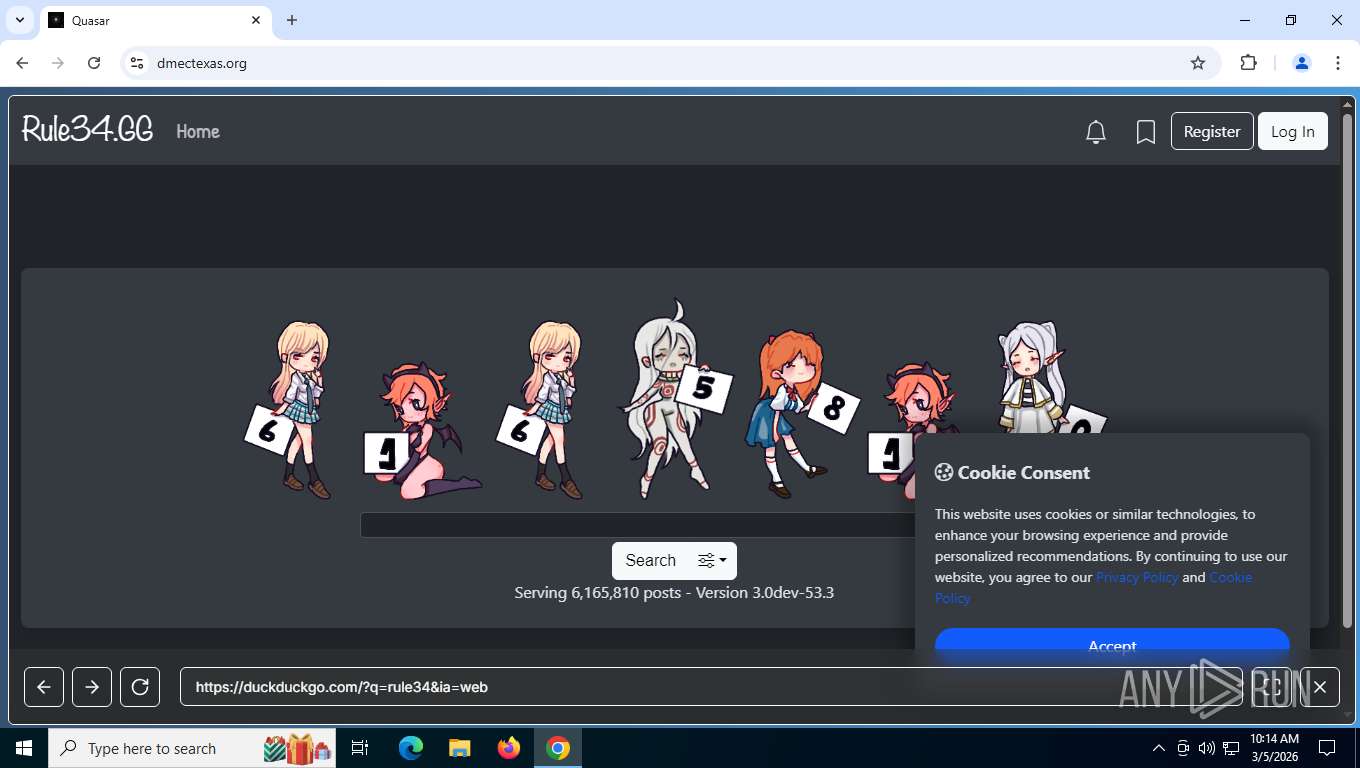Viewport: 1360px width, 768px height.
Task: Open a new Chrome tab
Action: point(292,20)
